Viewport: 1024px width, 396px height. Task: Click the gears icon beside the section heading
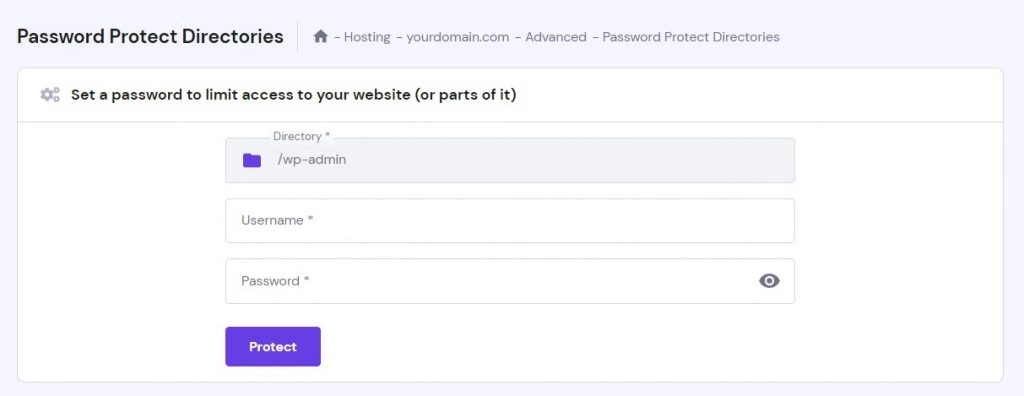coord(50,95)
